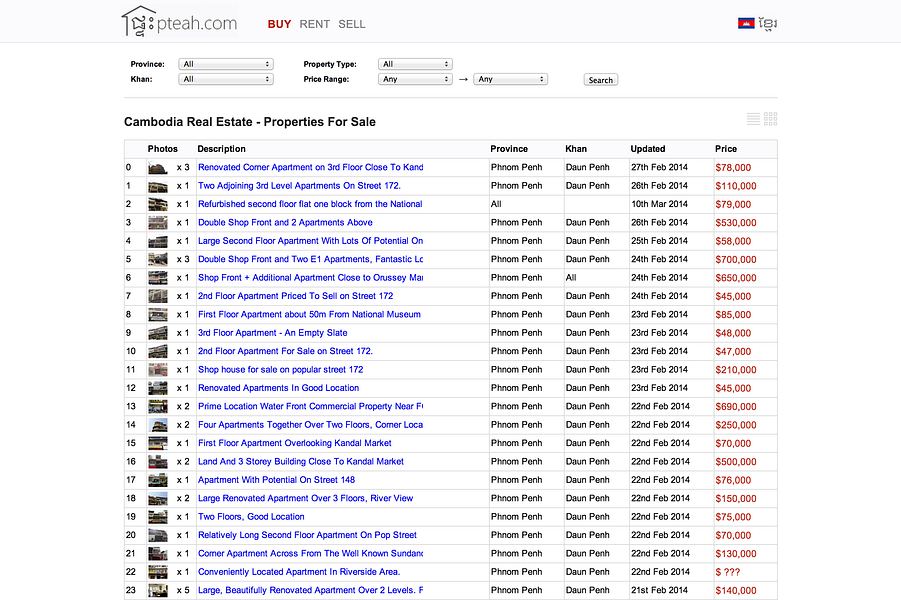Open thumbnail for Double Shop Front and 2 Apartments

(x=157, y=223)
